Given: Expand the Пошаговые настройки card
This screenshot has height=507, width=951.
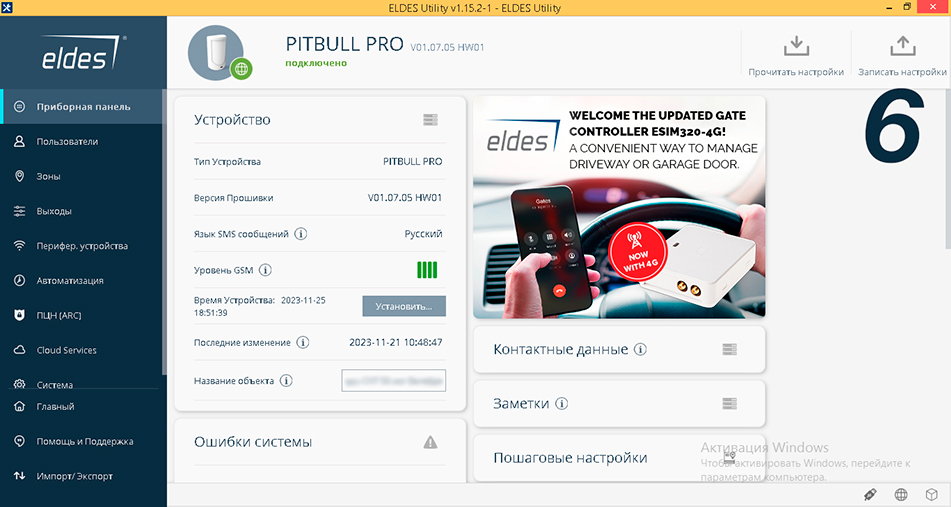Looking at the screenshot, I should [730, 458].
